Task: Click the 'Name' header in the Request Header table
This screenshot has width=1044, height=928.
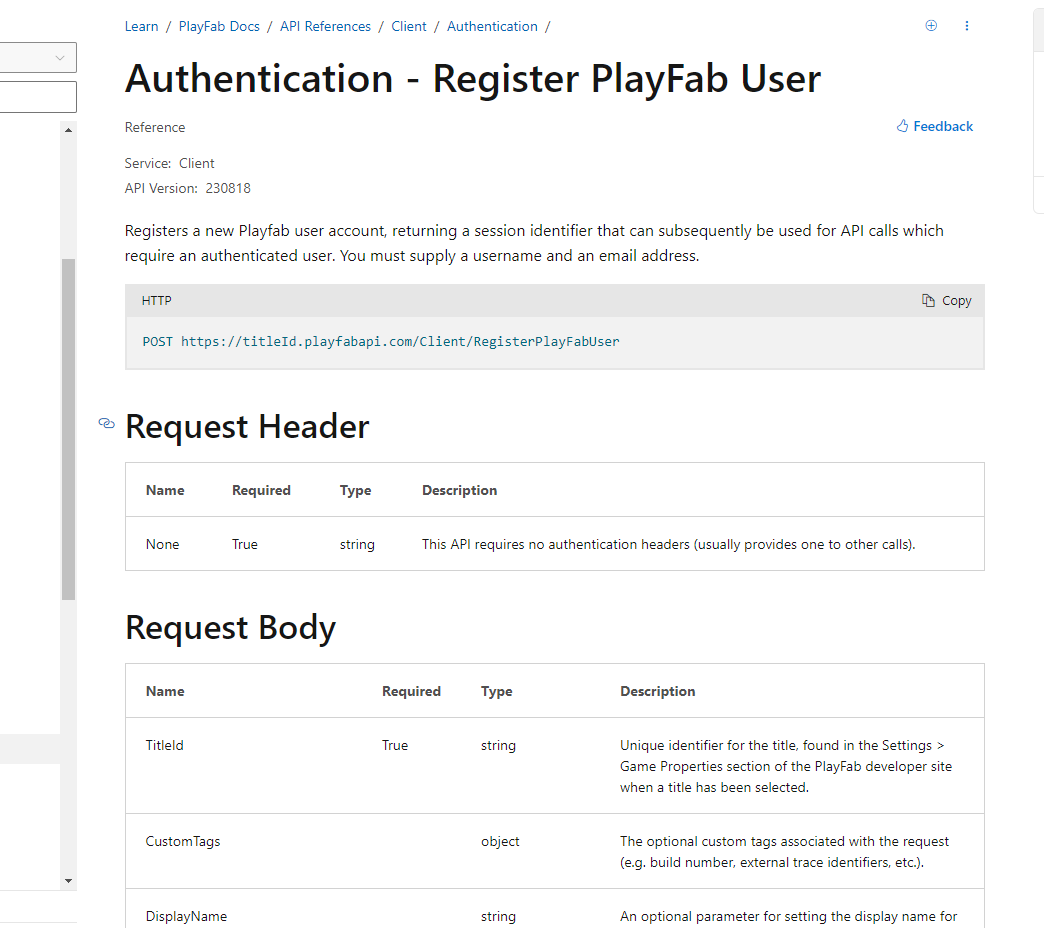Action: [165, 491]
